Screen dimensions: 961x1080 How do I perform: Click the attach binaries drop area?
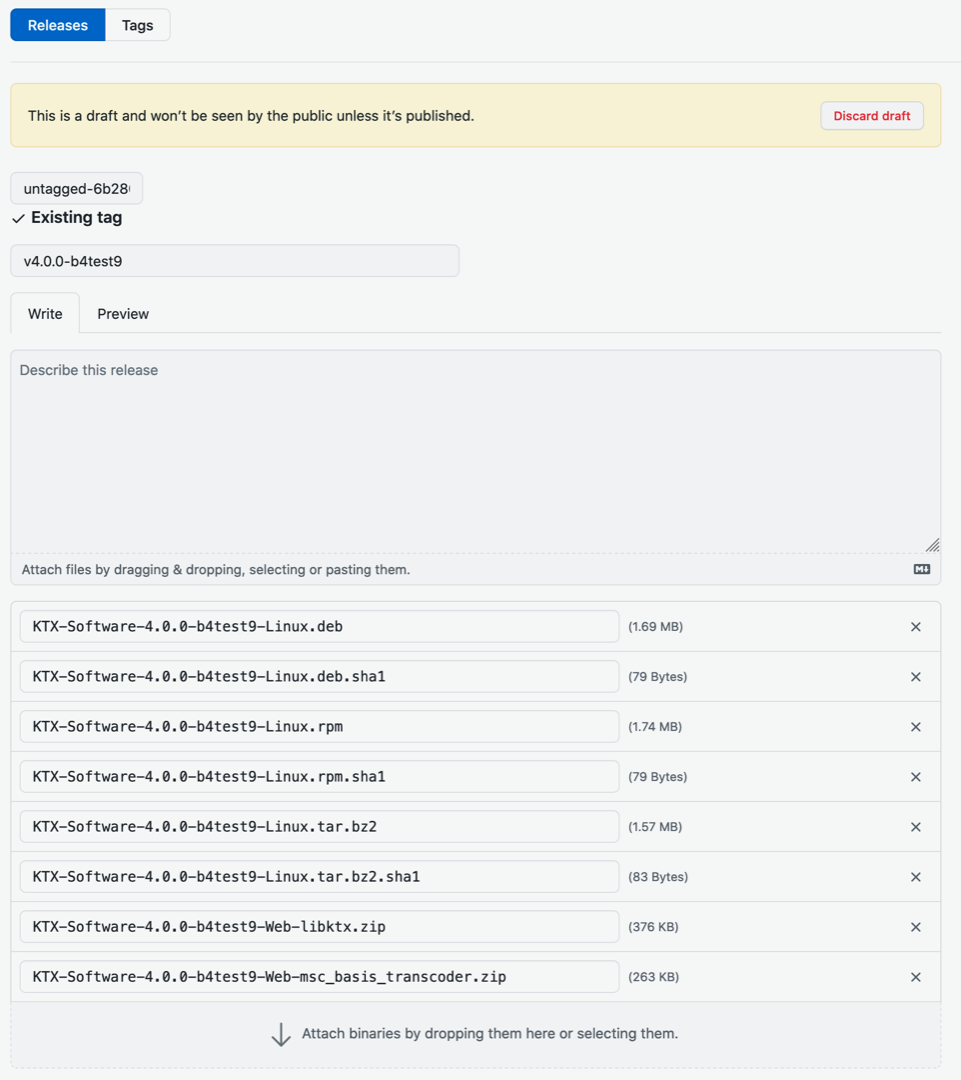coord(480,1033)
